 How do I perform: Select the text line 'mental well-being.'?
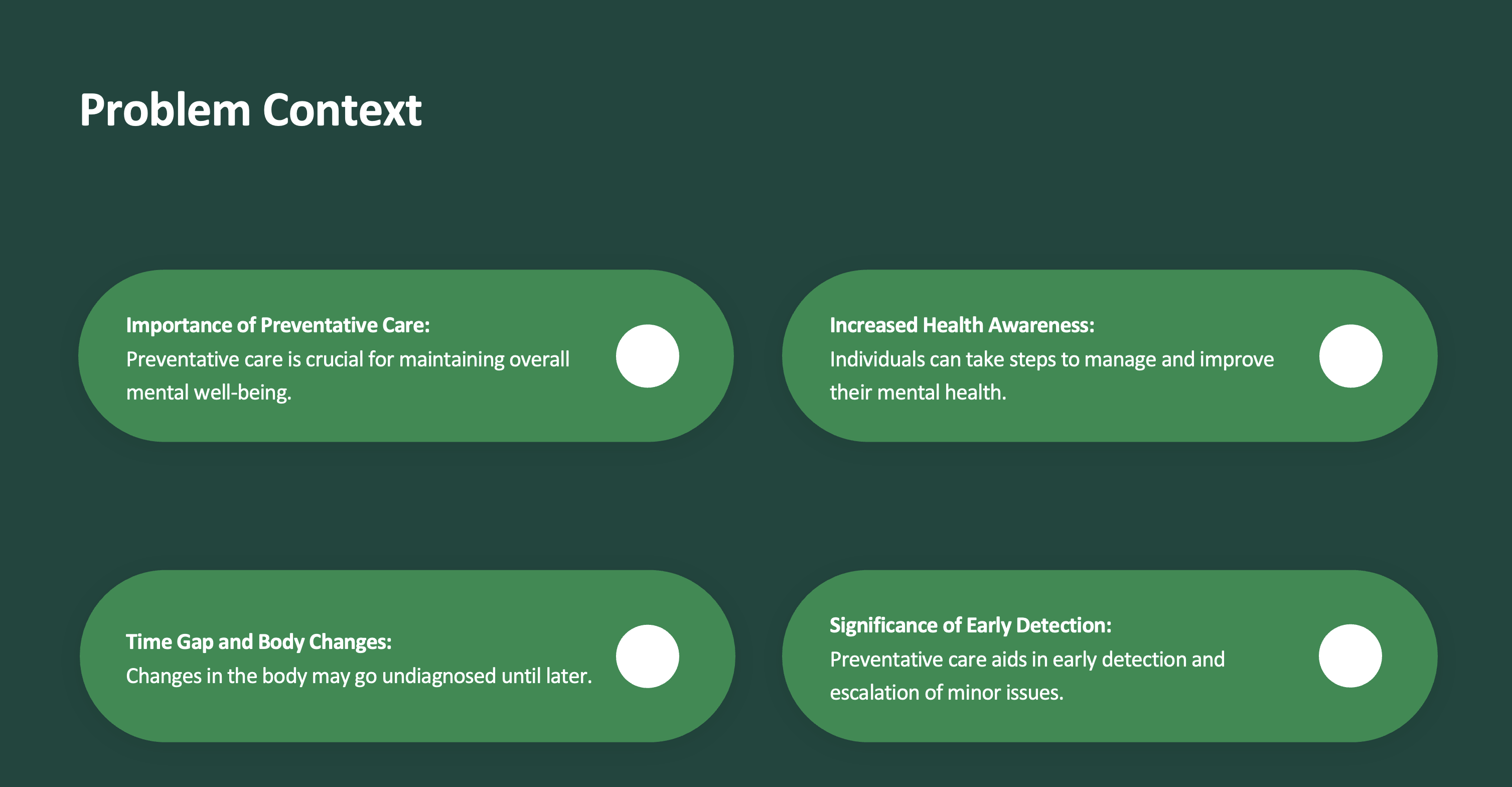click(x=208, y=392)
